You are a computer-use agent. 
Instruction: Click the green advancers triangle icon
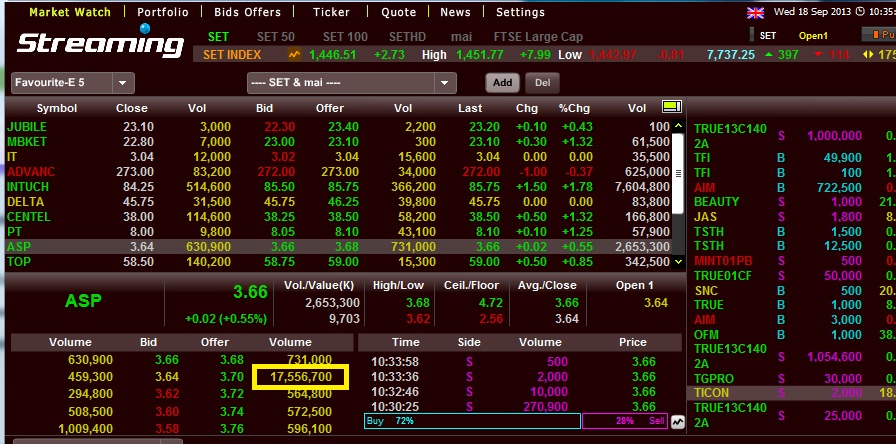click(x=769, y=55)
